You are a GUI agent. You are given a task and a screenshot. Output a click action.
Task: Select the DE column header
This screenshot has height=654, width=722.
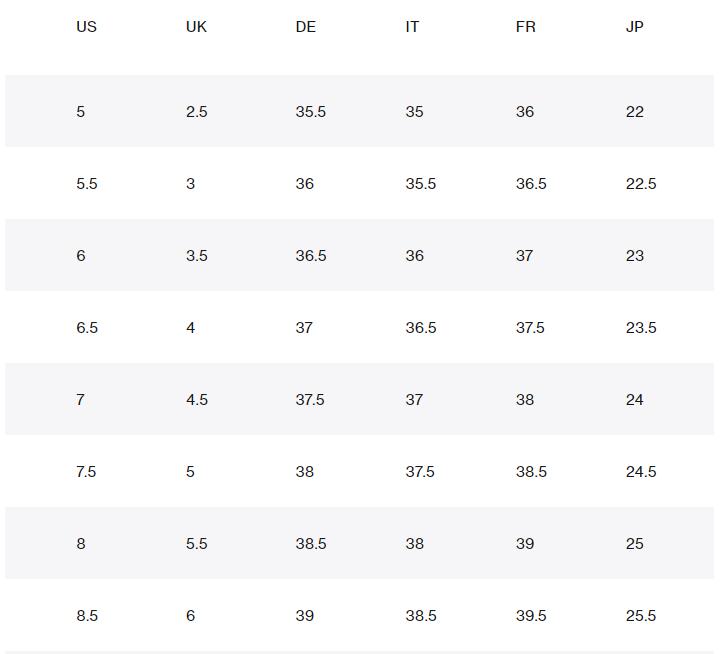[306, 27]
